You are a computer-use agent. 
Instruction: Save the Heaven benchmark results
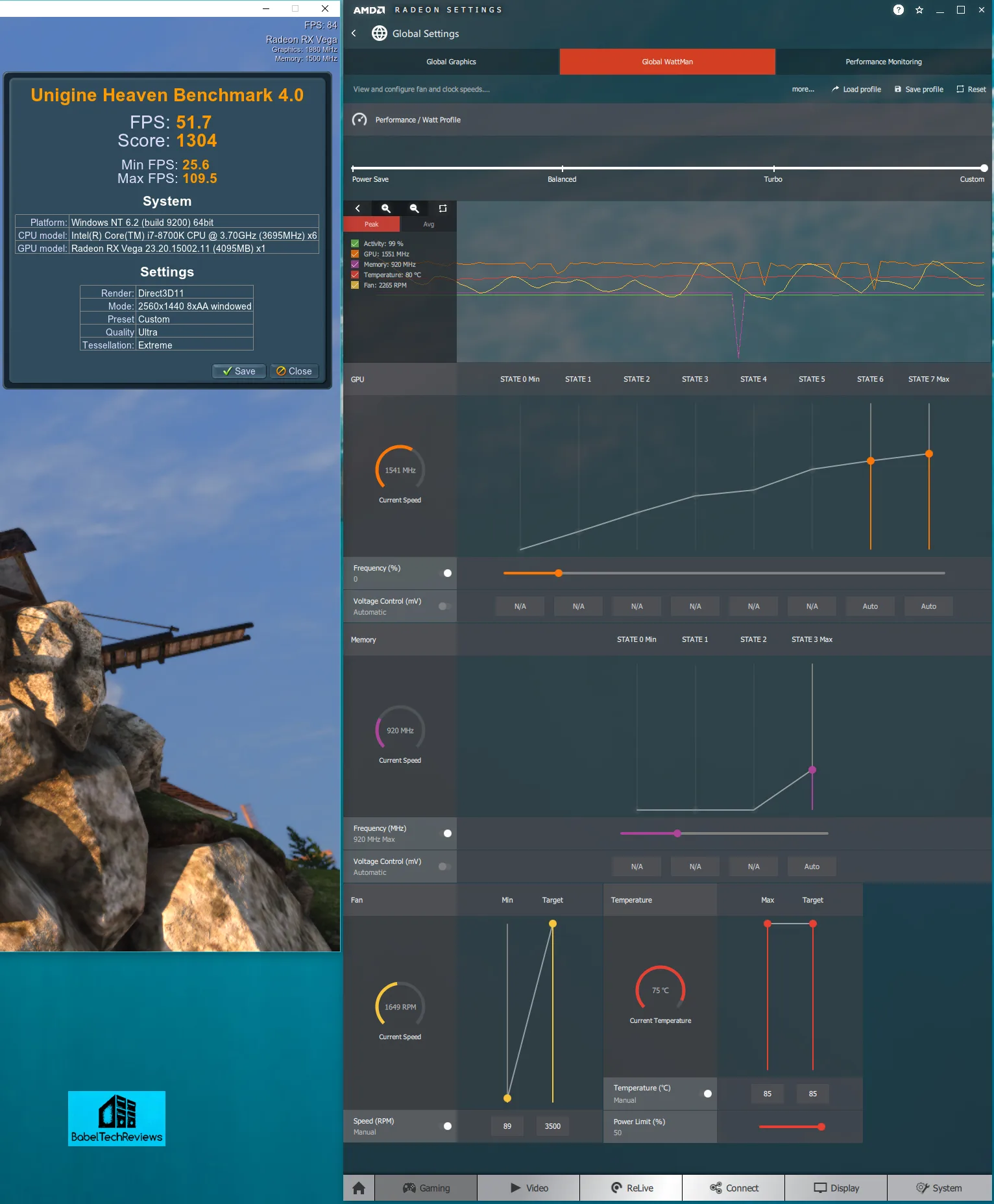239,371
